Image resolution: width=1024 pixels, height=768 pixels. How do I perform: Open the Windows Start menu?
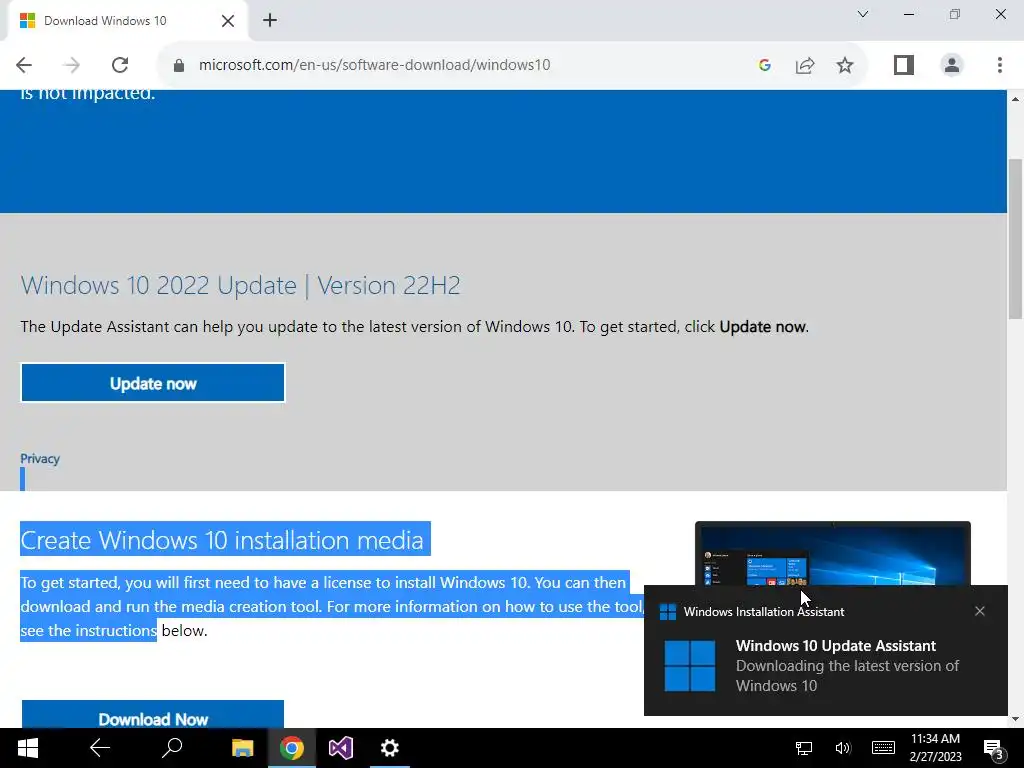tap(27, 748)
